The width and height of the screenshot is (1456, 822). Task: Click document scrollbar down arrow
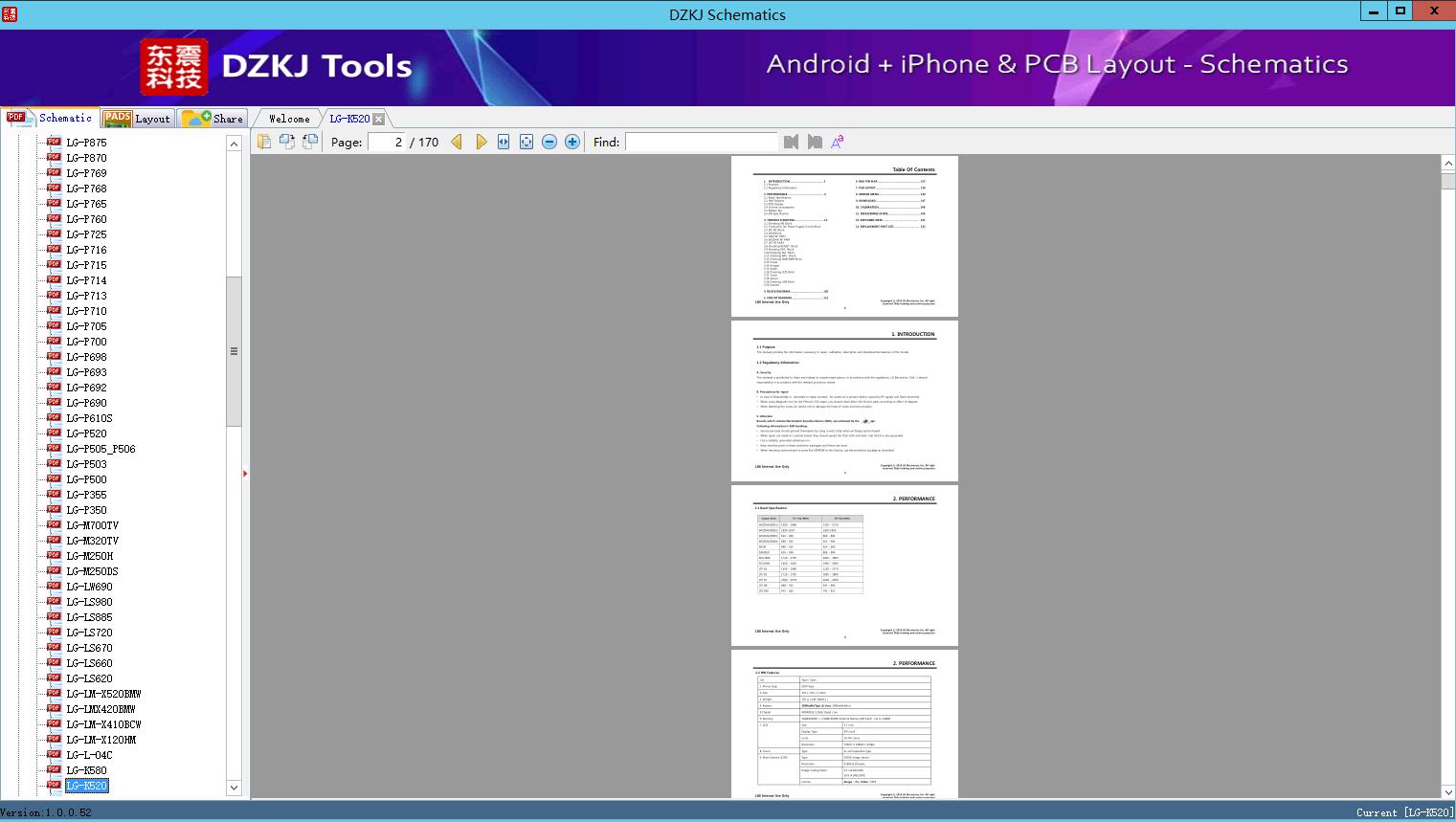click(1448, 791)
